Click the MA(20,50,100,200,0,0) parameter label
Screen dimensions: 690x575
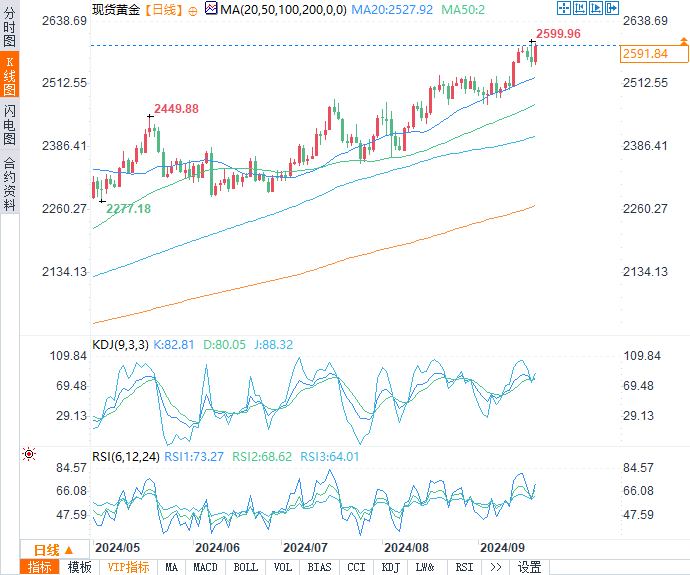(x=283, y=10)
